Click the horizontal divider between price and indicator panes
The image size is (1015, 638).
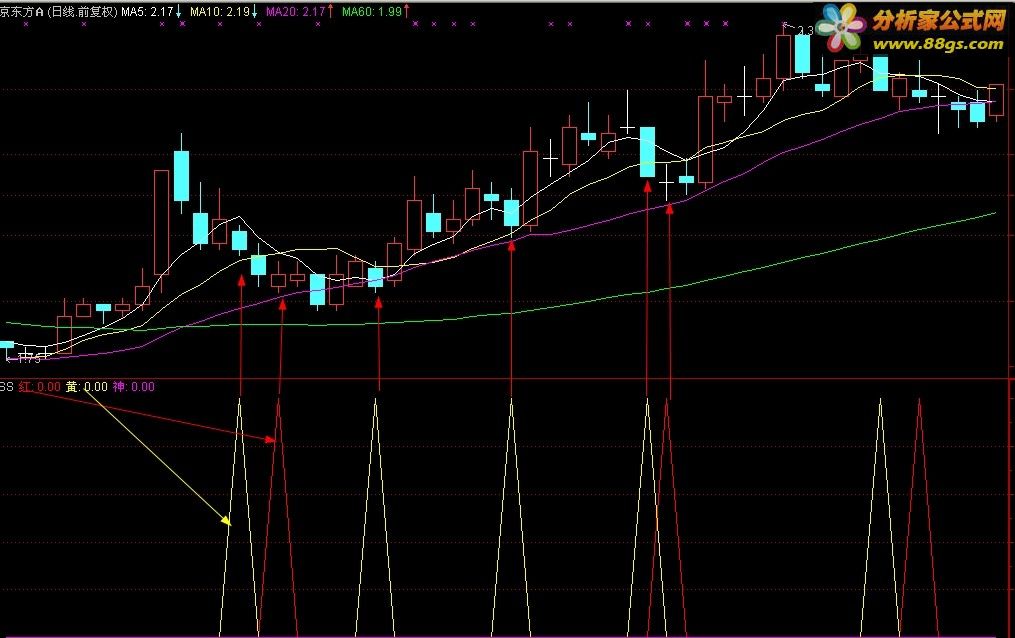(505, 379)
